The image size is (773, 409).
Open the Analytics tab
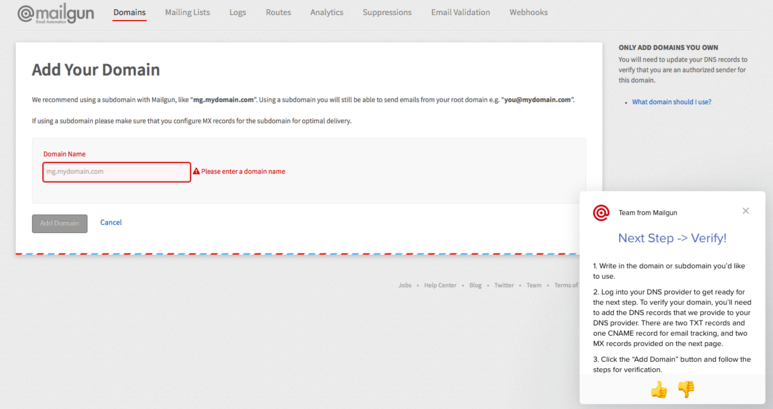coord(327,12)
